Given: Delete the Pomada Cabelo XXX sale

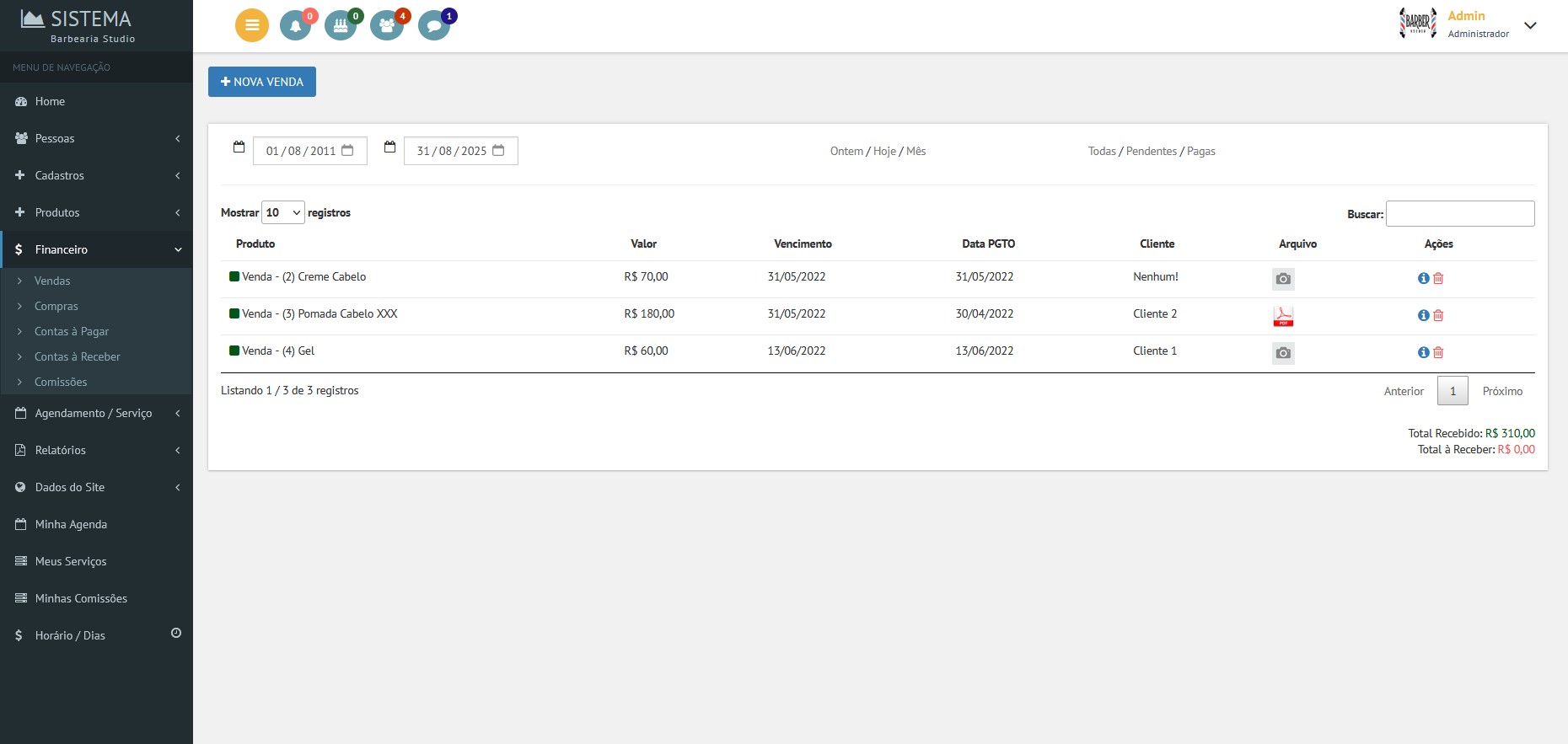Looking at the screenshot, I should tap(1438, 315).
